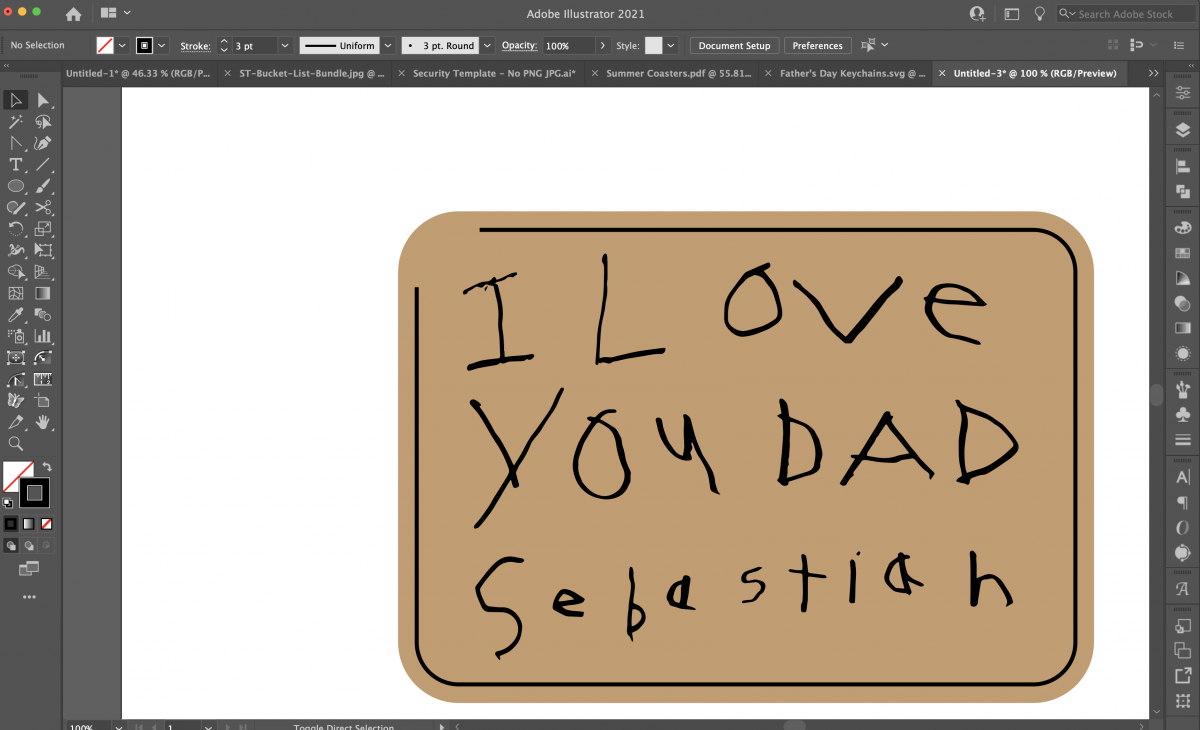Change Screen Mode button
Screen dimensions: 1200x730
[29, 569]
